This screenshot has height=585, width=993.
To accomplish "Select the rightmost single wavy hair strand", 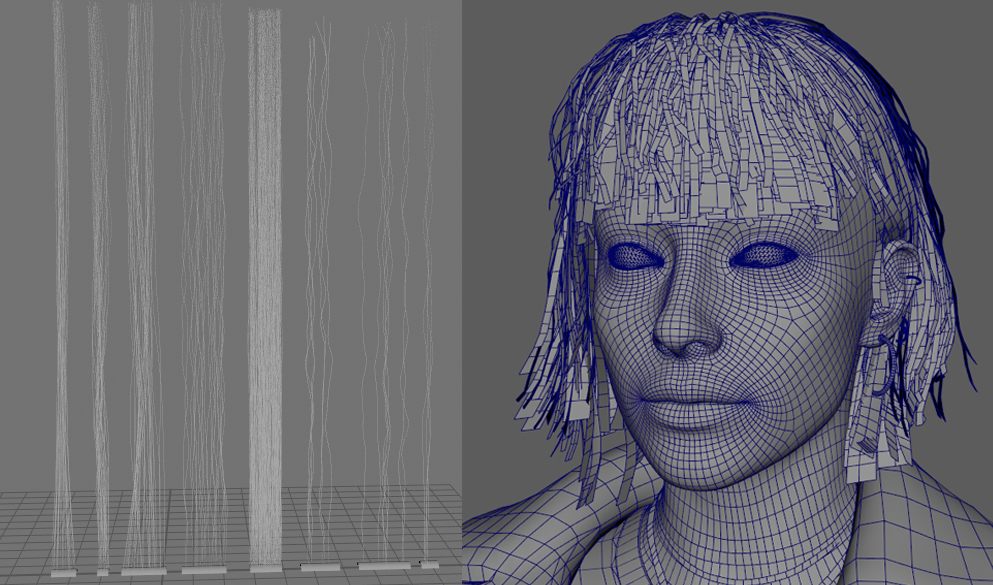I will pyautogui.click(x=429, y=291).
